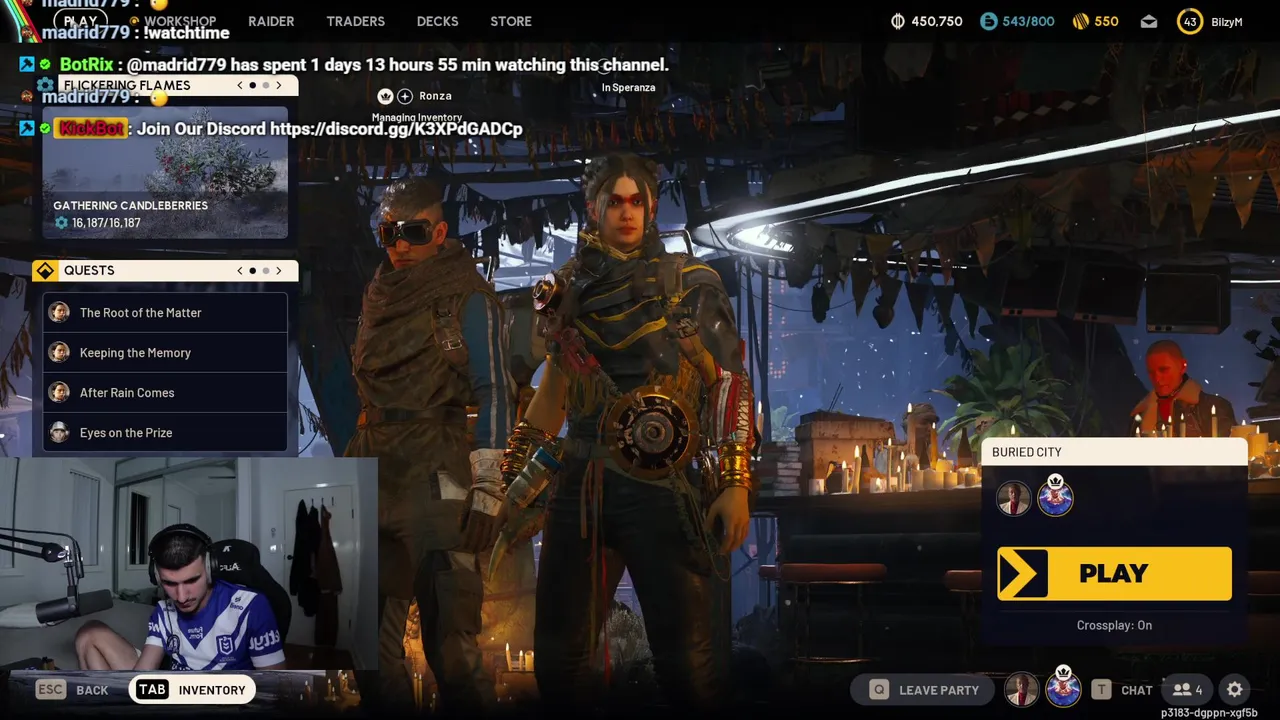Click the quest giver portrait for The Root of the Matter
This screenshot has height=720, width=1280.
click(59, 312)
